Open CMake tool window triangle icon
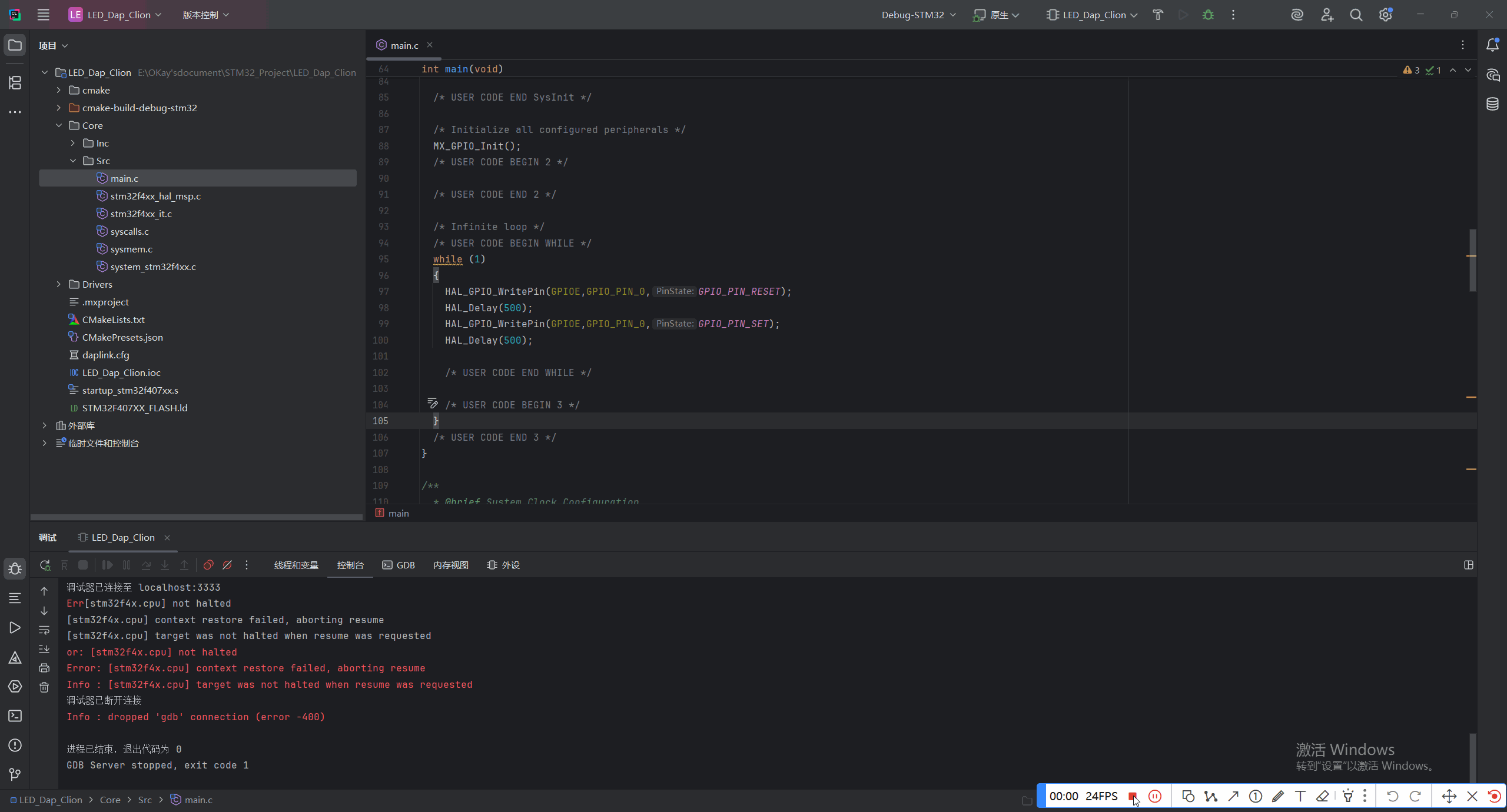1507x812 pixels. [x=15, y=657]
